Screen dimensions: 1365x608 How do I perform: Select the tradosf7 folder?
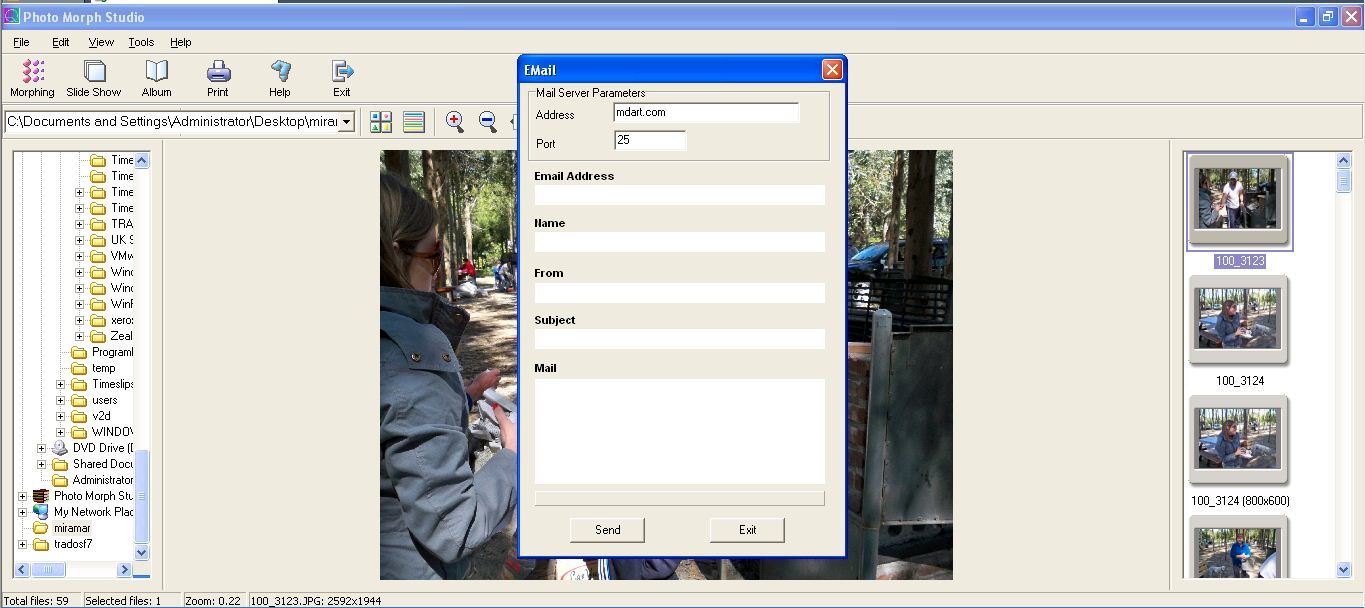click(x=73, y=544)
